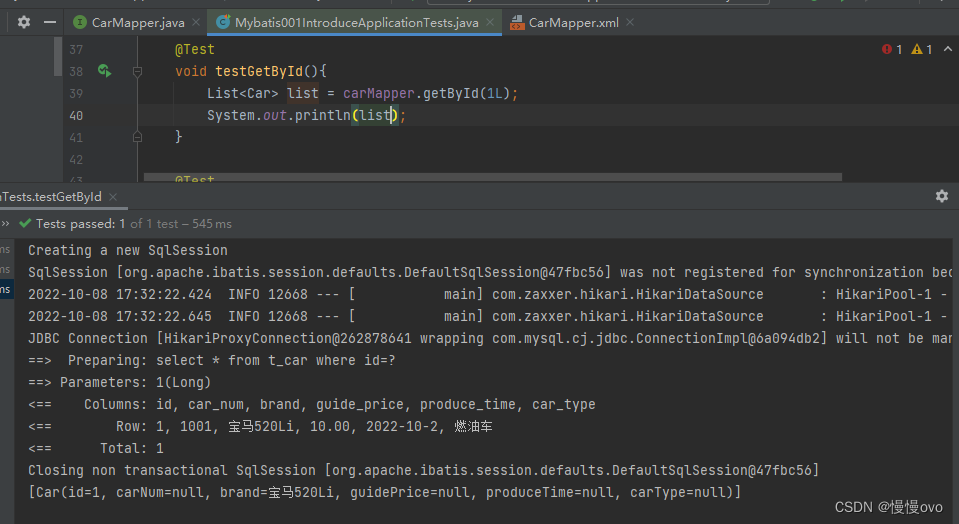
Task: Click the inspection widget up chevron
Action: click(x=947, y=49)
